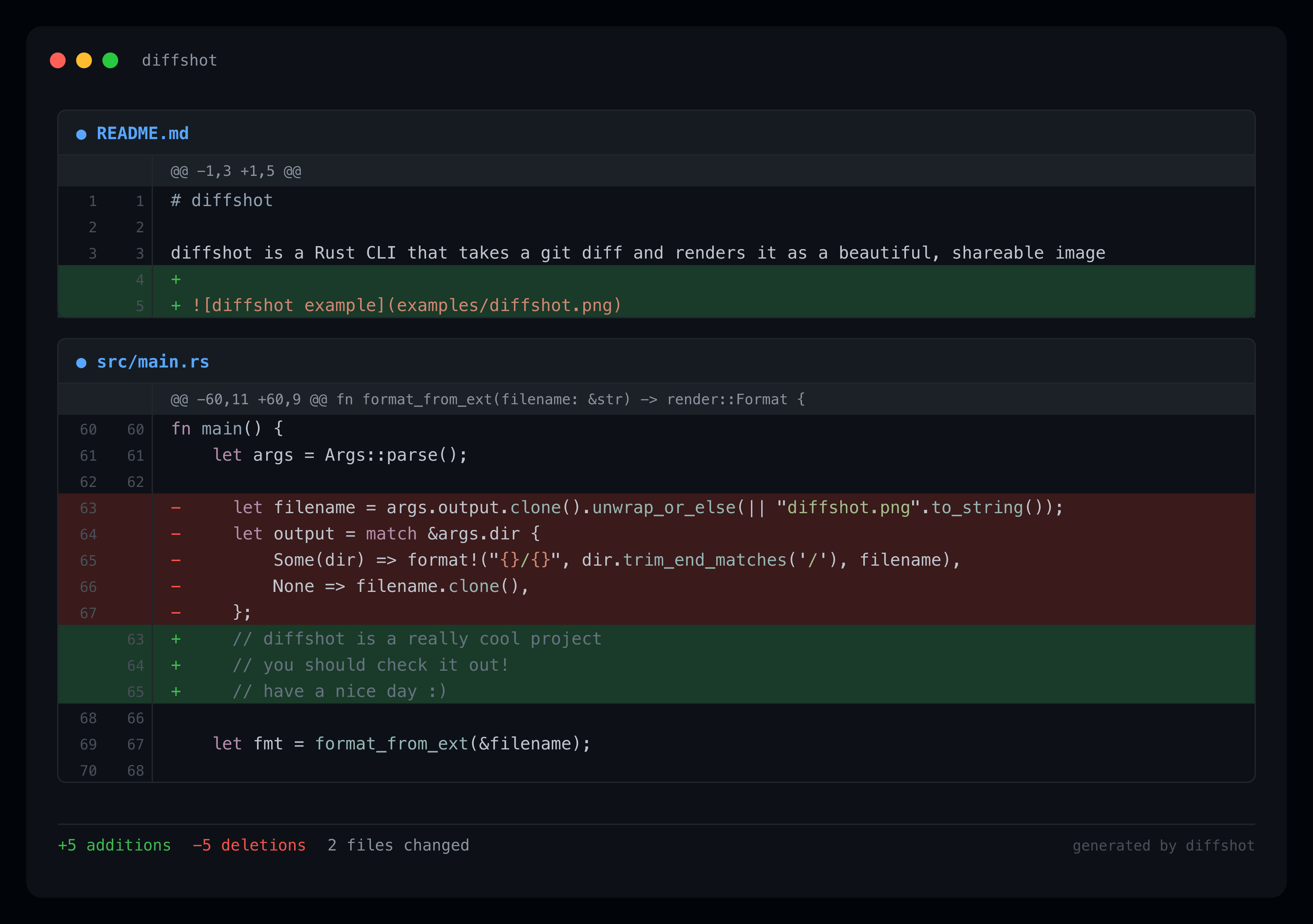Image resolution: width=1313 pixels, height=924 pixels.
Task: Click the blue dot beside src/main.rs
Action: pos(81,363)
